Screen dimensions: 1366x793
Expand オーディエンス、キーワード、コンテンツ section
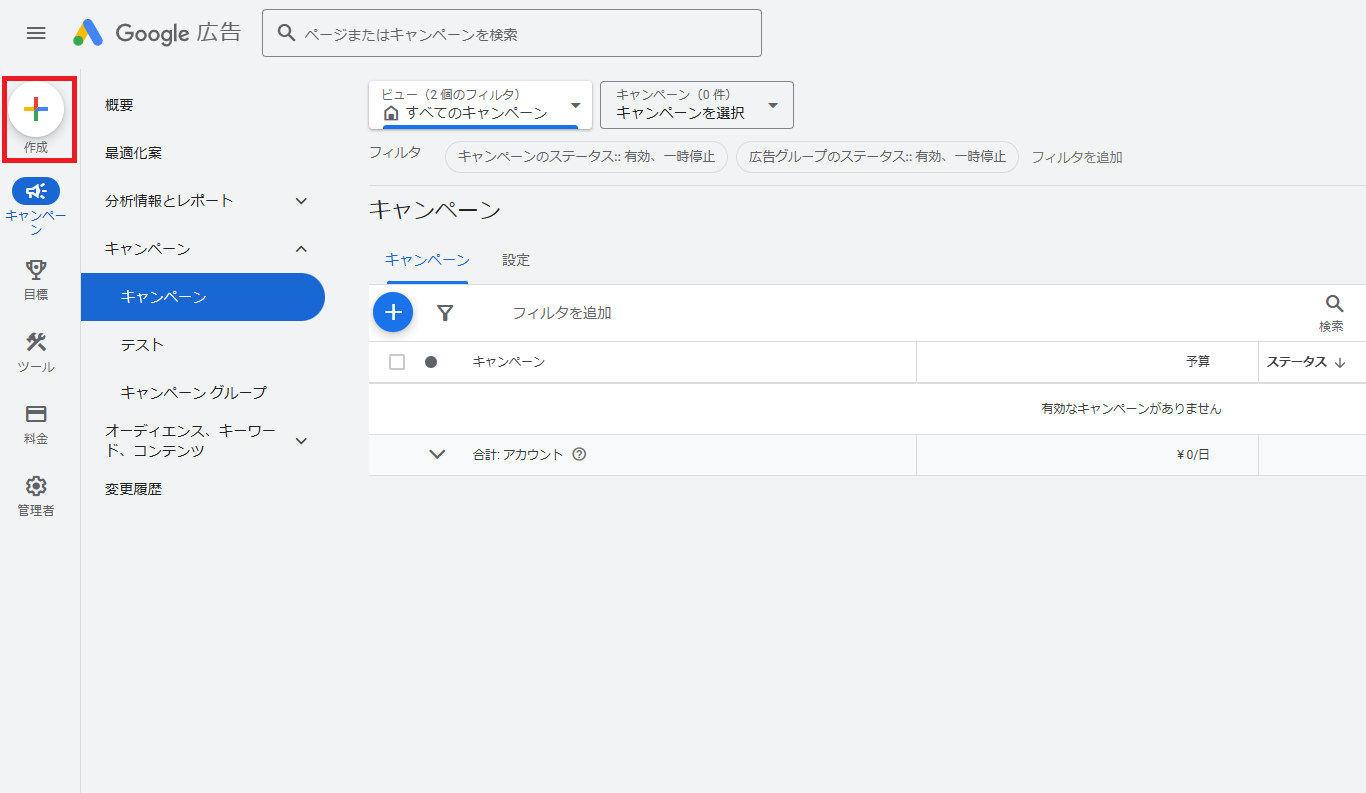(301, 441)
